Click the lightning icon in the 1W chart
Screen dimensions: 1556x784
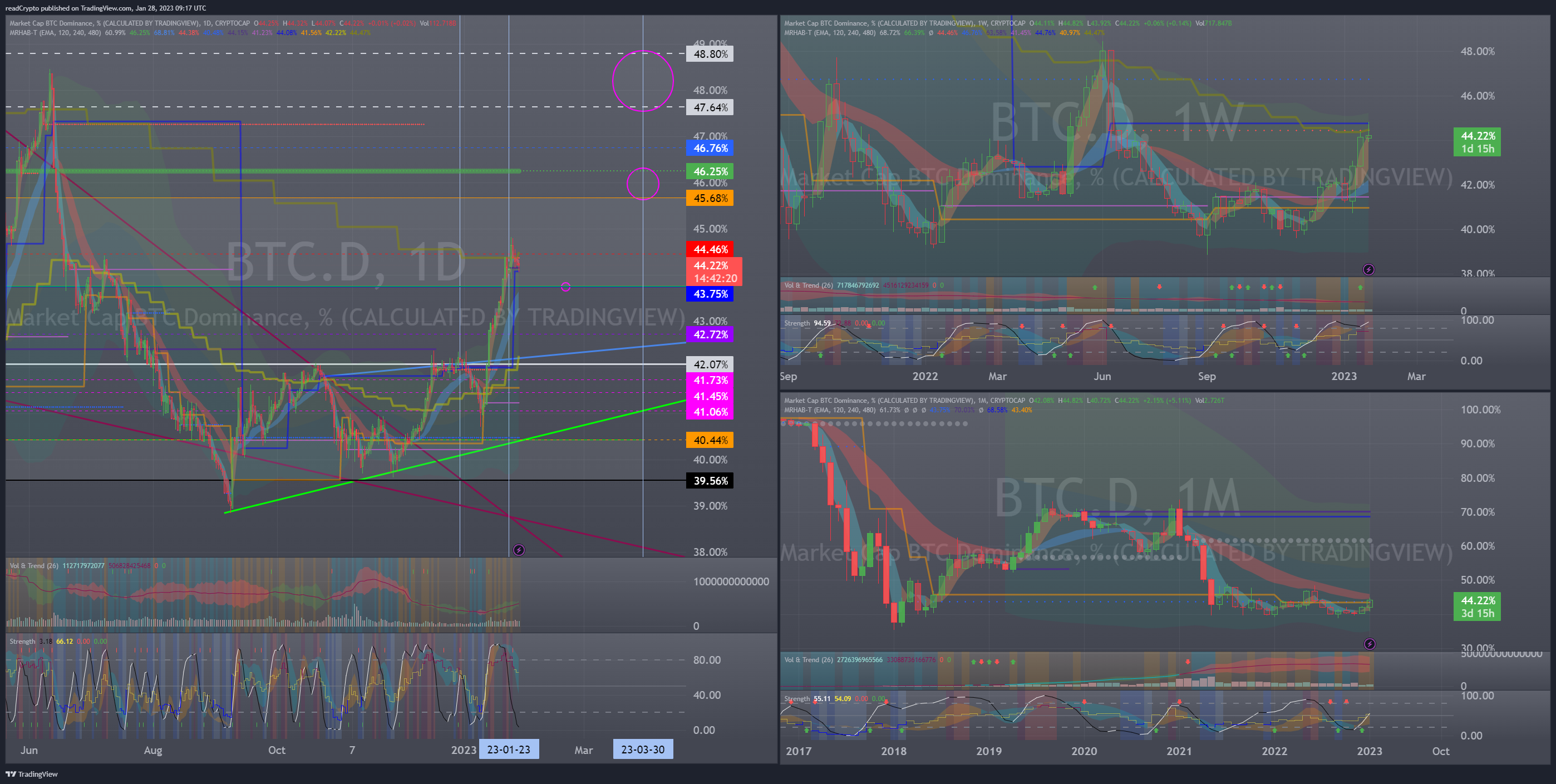pyautogui.click(x=1369, y=269)
